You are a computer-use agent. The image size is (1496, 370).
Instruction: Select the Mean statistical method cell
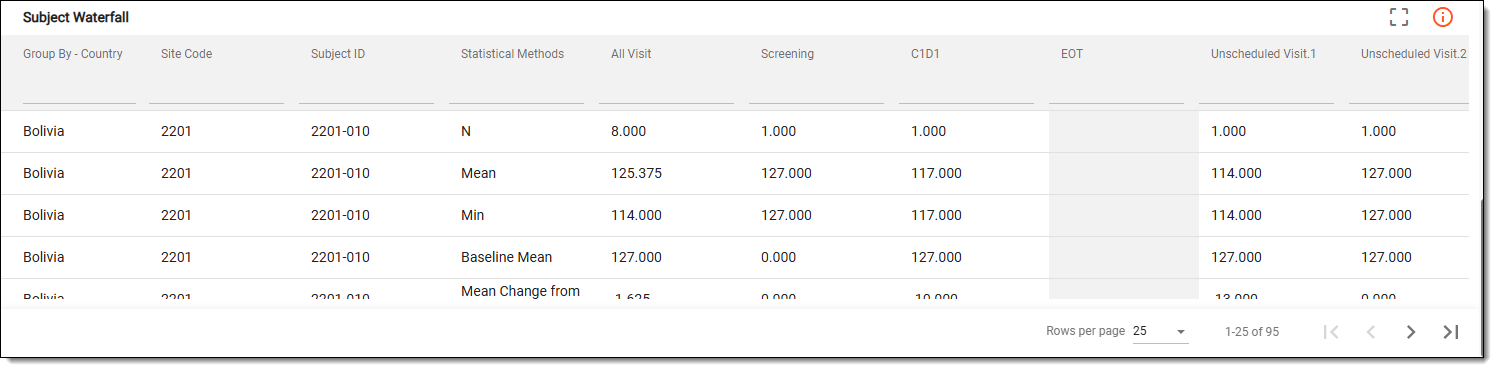(478, 173)
